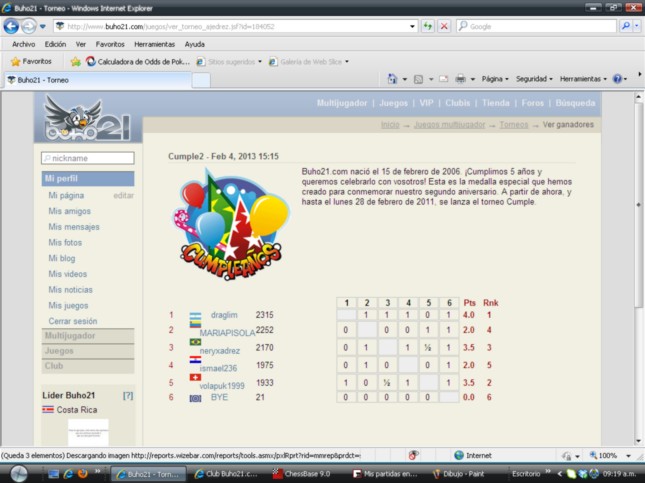Screen dimensions: 645x483
Task: Open the search provider dropdown arrow
Action: click(x=636, y=26)
